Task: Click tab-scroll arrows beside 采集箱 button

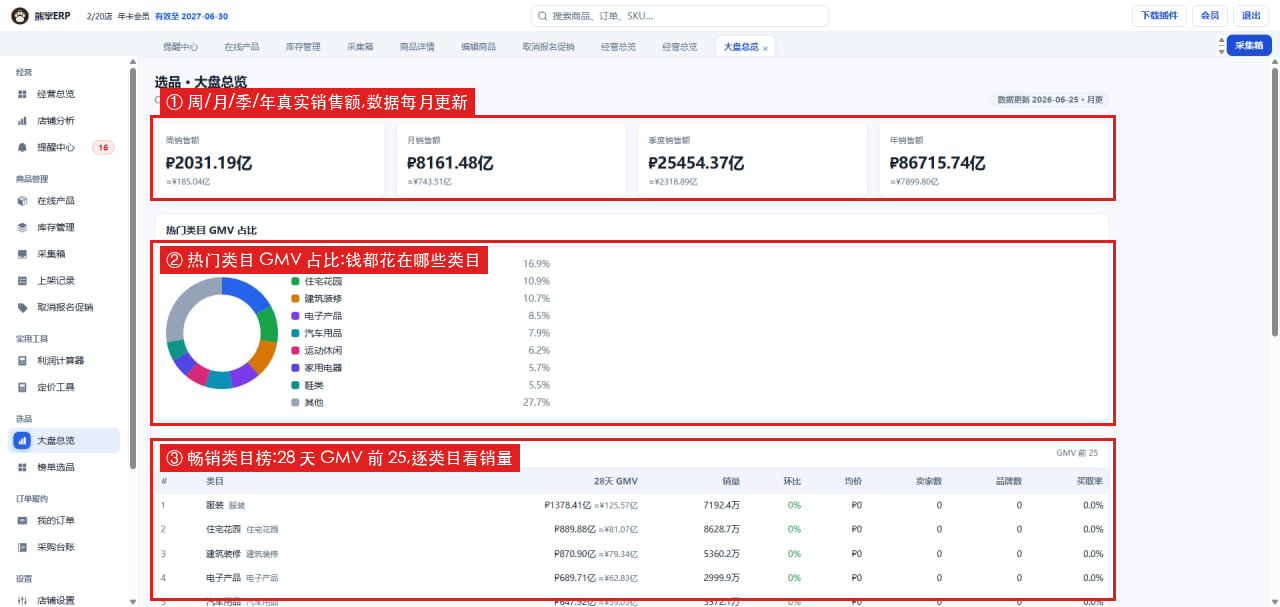Action: (1220, 46)
